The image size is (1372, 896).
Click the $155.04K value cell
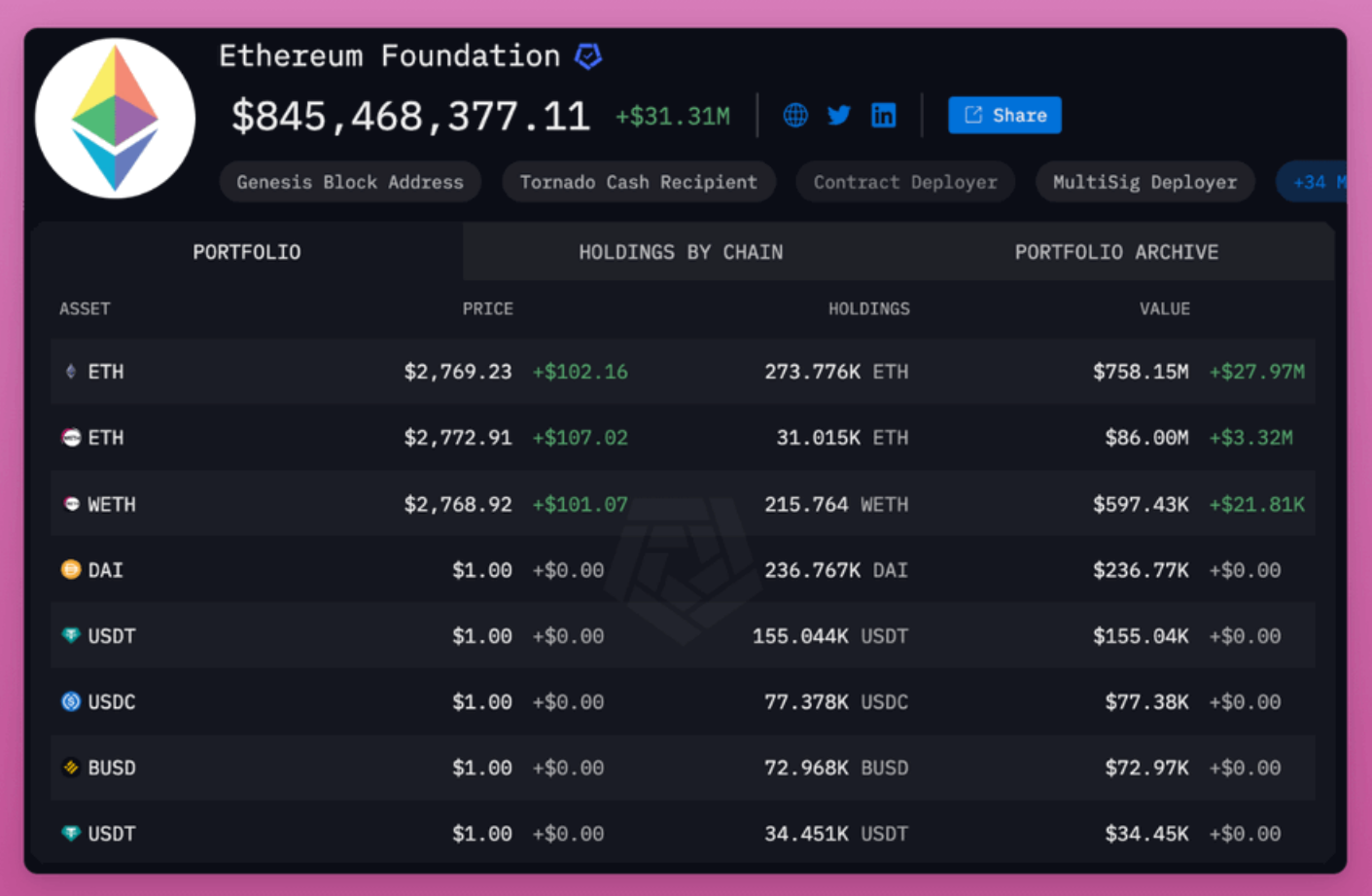pyautogui.click(x=1141, y=636)
